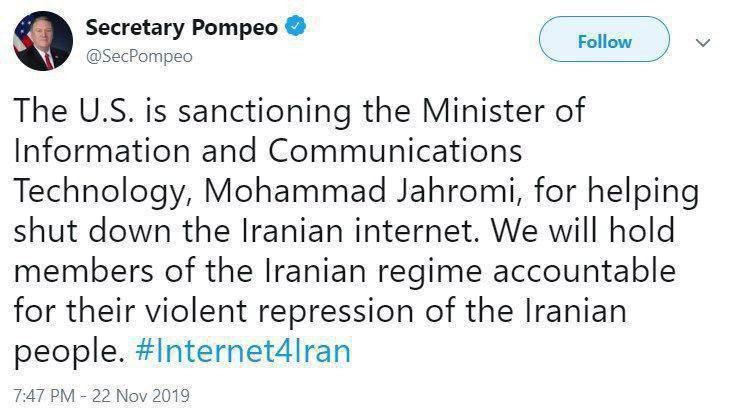Click the 7:47 PM timestamp
This screenshot has width=729, height=411.
pyautogui.click(x=42, y=393)
